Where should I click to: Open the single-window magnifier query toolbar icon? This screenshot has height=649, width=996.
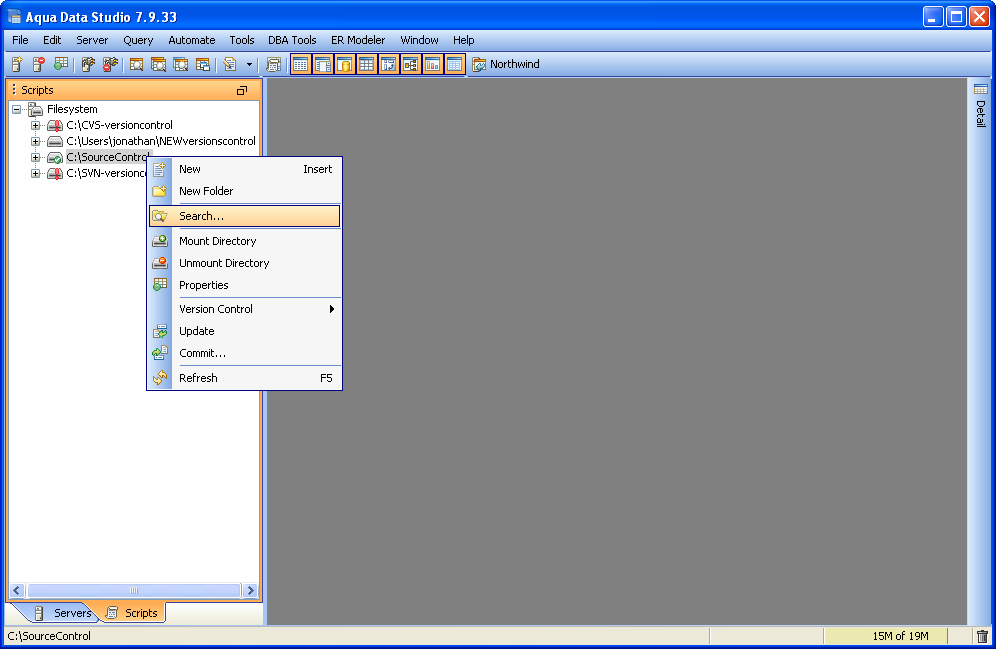[136, 64]
